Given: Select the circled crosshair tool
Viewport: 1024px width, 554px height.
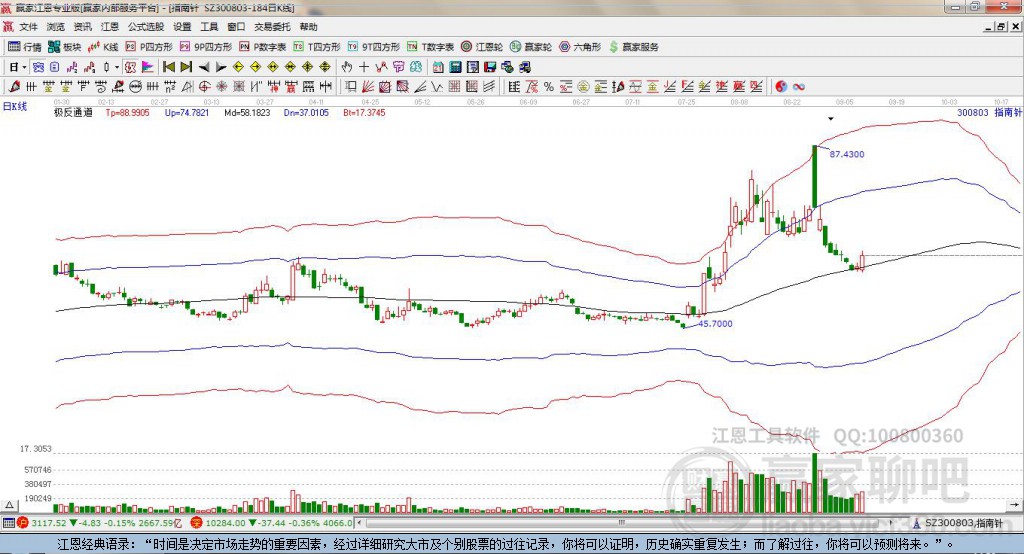Looking at the screenshot, I should [x=204, y=86].
